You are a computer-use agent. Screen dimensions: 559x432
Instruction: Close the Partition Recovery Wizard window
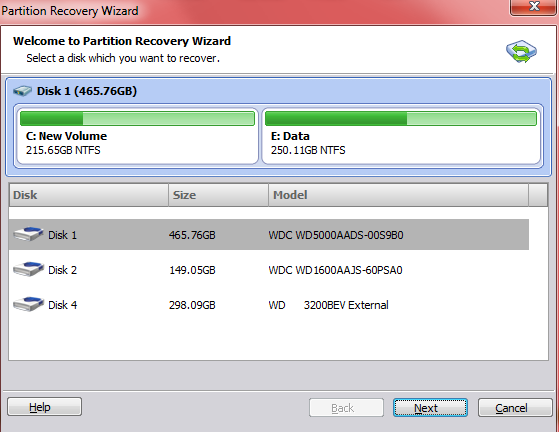pos(534,7)
